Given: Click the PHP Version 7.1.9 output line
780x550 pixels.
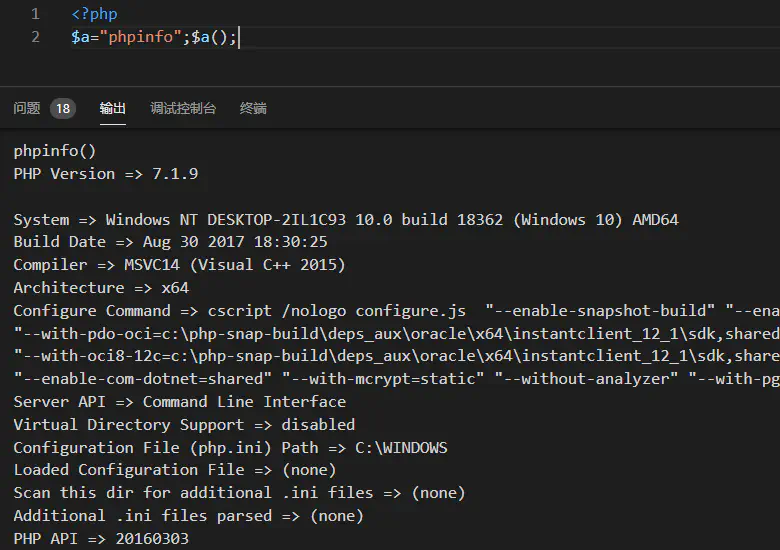Looking at the screenshot, I should coord(105,174).
